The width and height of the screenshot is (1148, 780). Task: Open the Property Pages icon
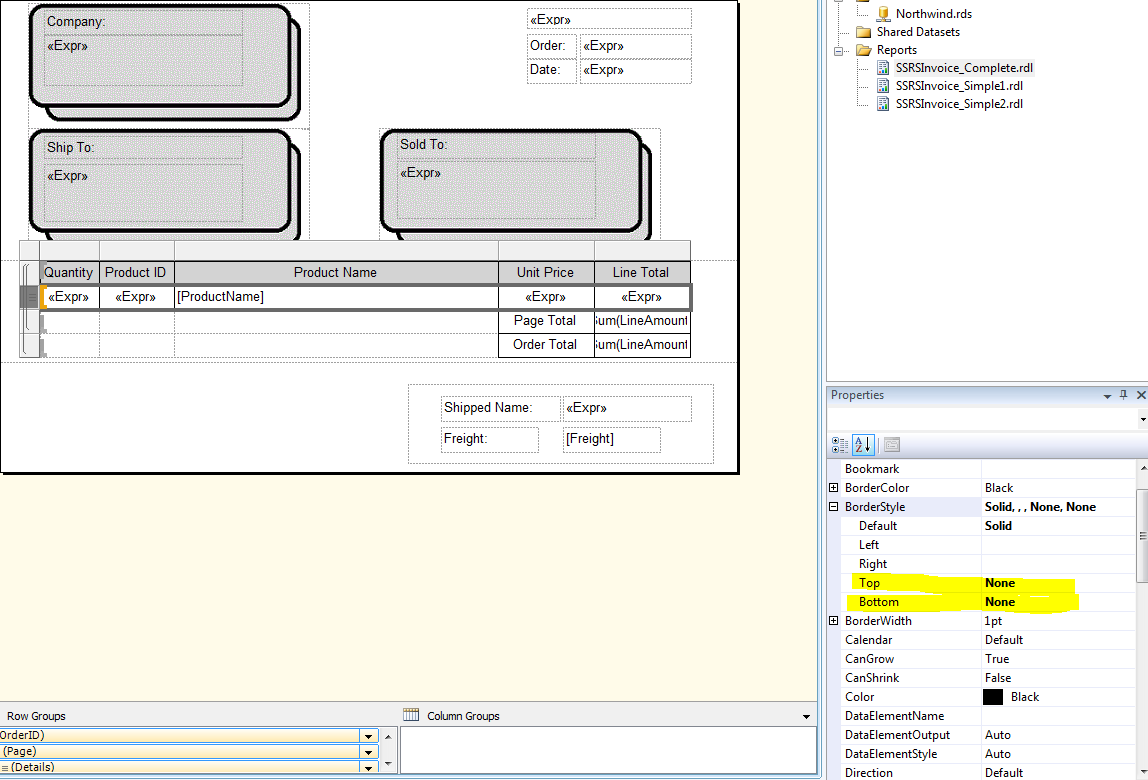pyautogui.click(x=889, y=445)
